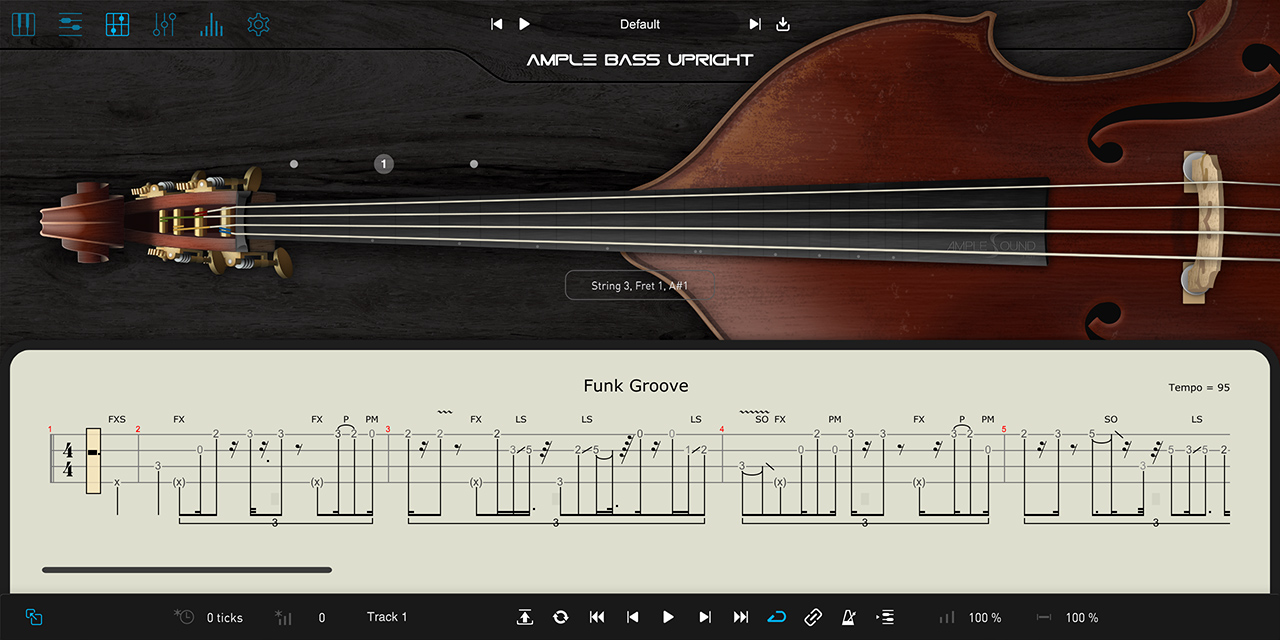Open the Track 1 selector
Image resolution: width=1280 pixels, height=640 pixels.
click(x=387, y=617)
